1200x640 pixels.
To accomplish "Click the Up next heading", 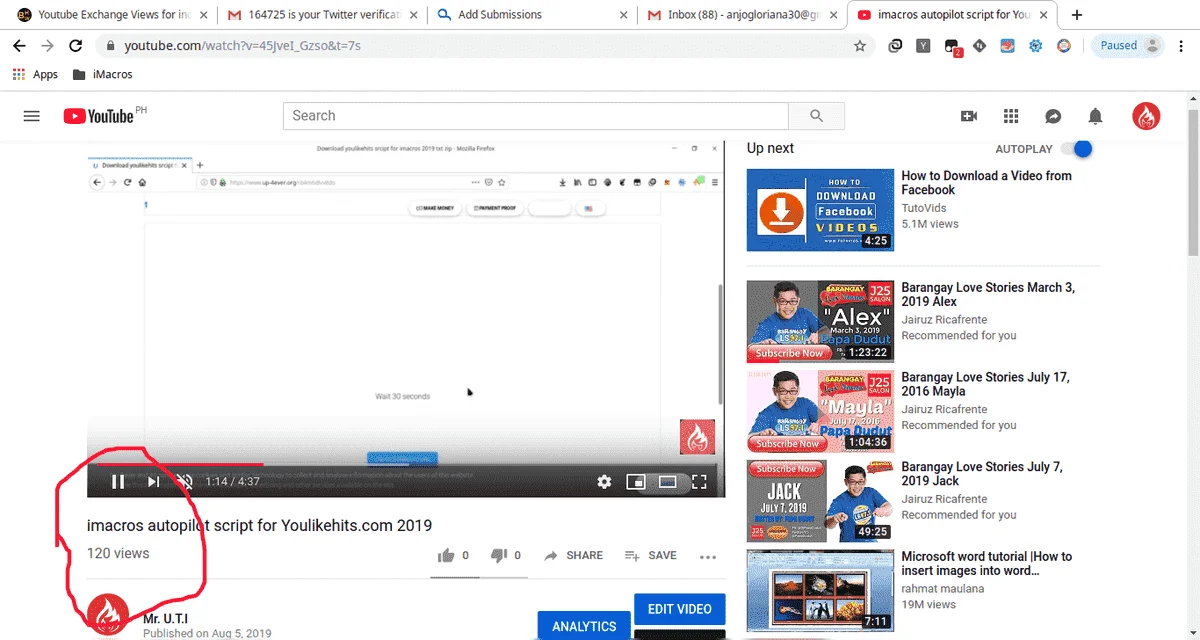I will (x=770, y=148).
